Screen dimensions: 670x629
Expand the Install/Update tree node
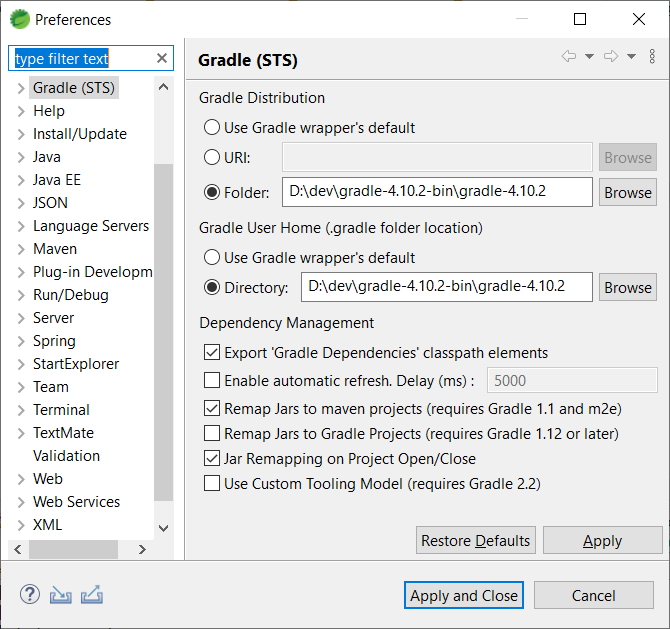(21, 134)
